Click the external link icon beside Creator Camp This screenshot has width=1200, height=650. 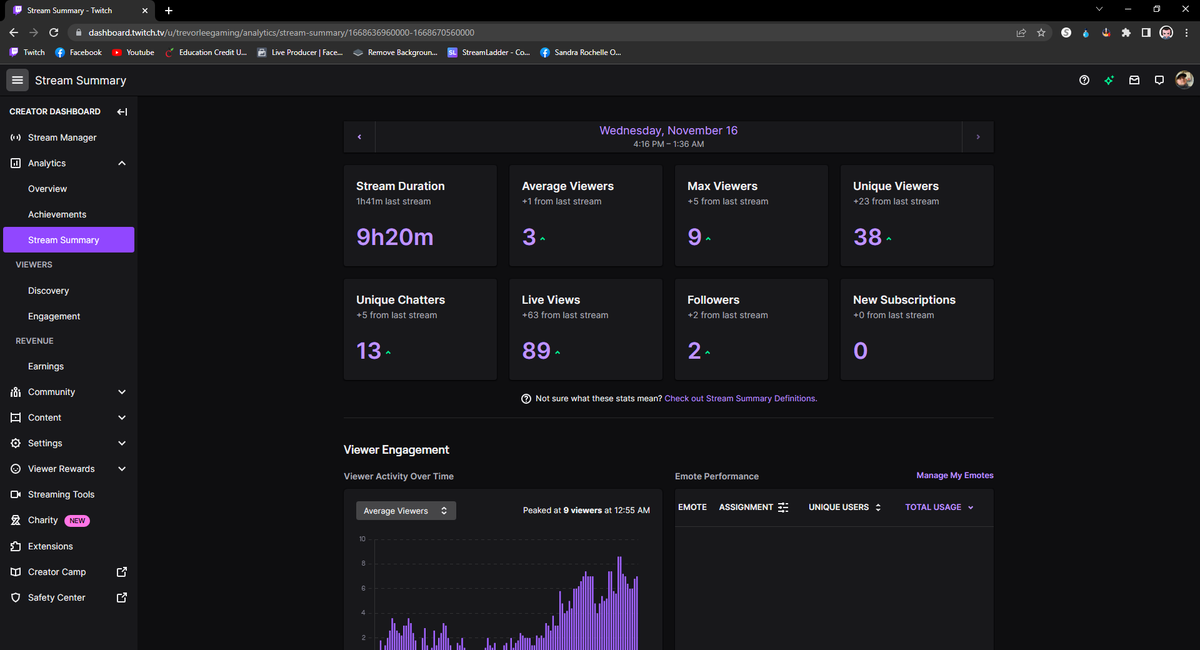(x=122, y=572)
